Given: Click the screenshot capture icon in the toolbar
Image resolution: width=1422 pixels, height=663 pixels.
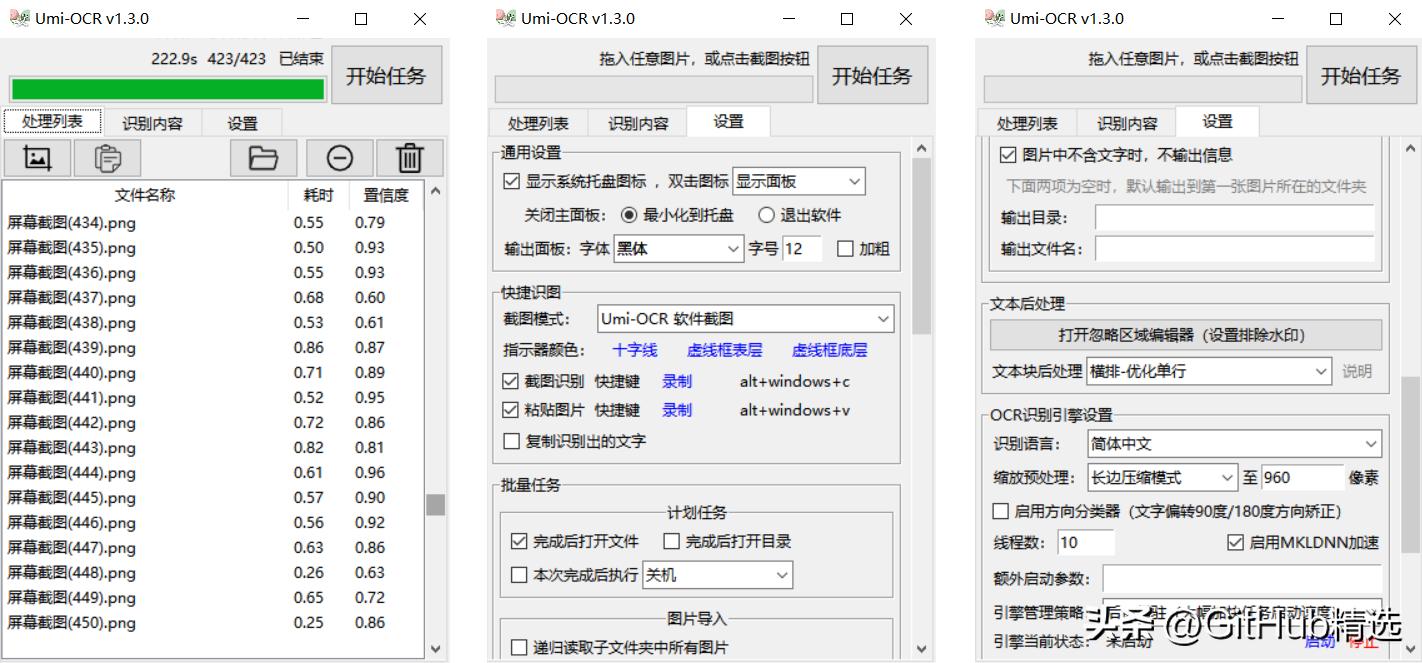Looking at the screenshot, I should 37,157.
